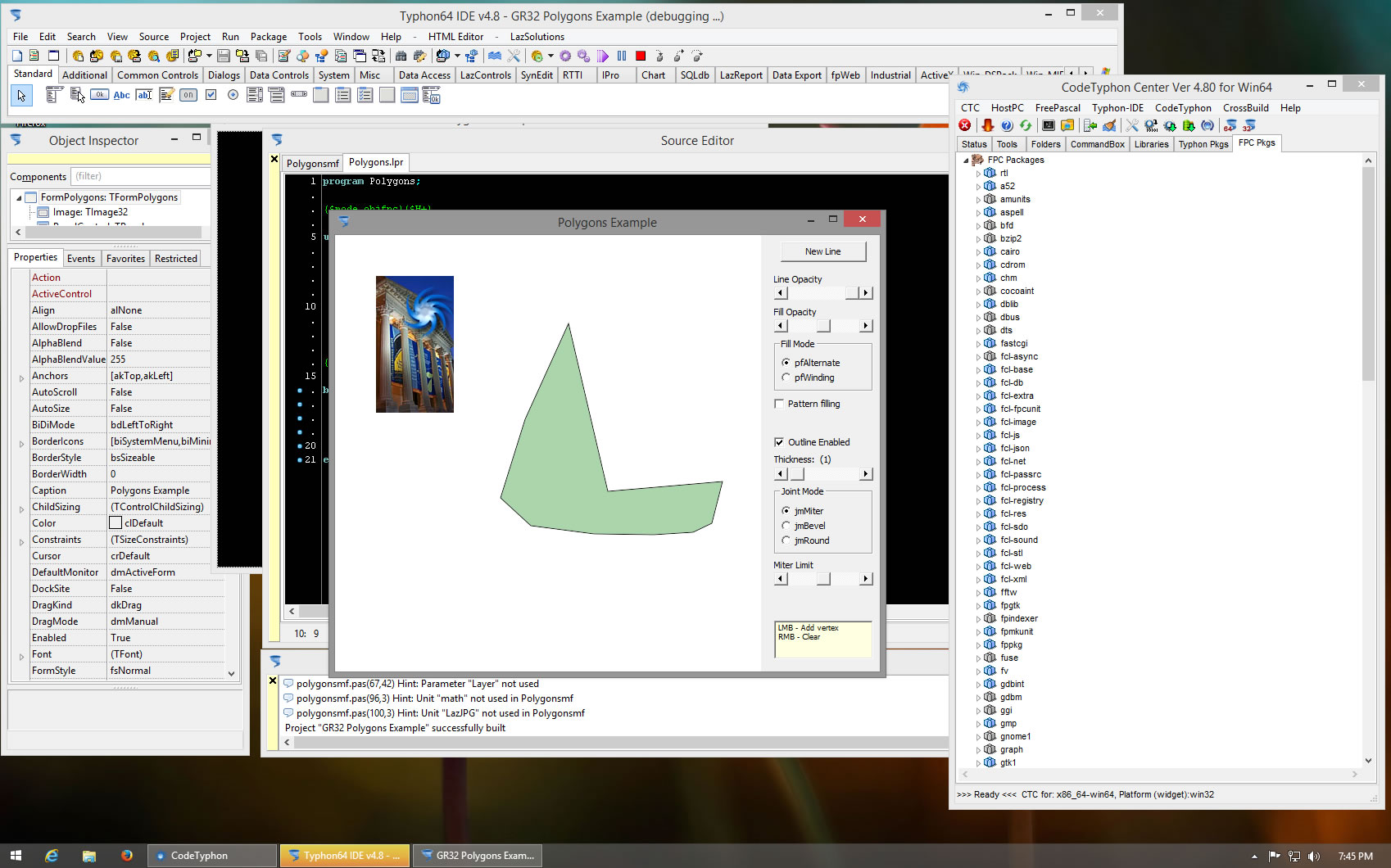This screenshot has height=868, width=1391.
Task: Click the building image thumbnail in Polygons Example
Action: (415, 344)
